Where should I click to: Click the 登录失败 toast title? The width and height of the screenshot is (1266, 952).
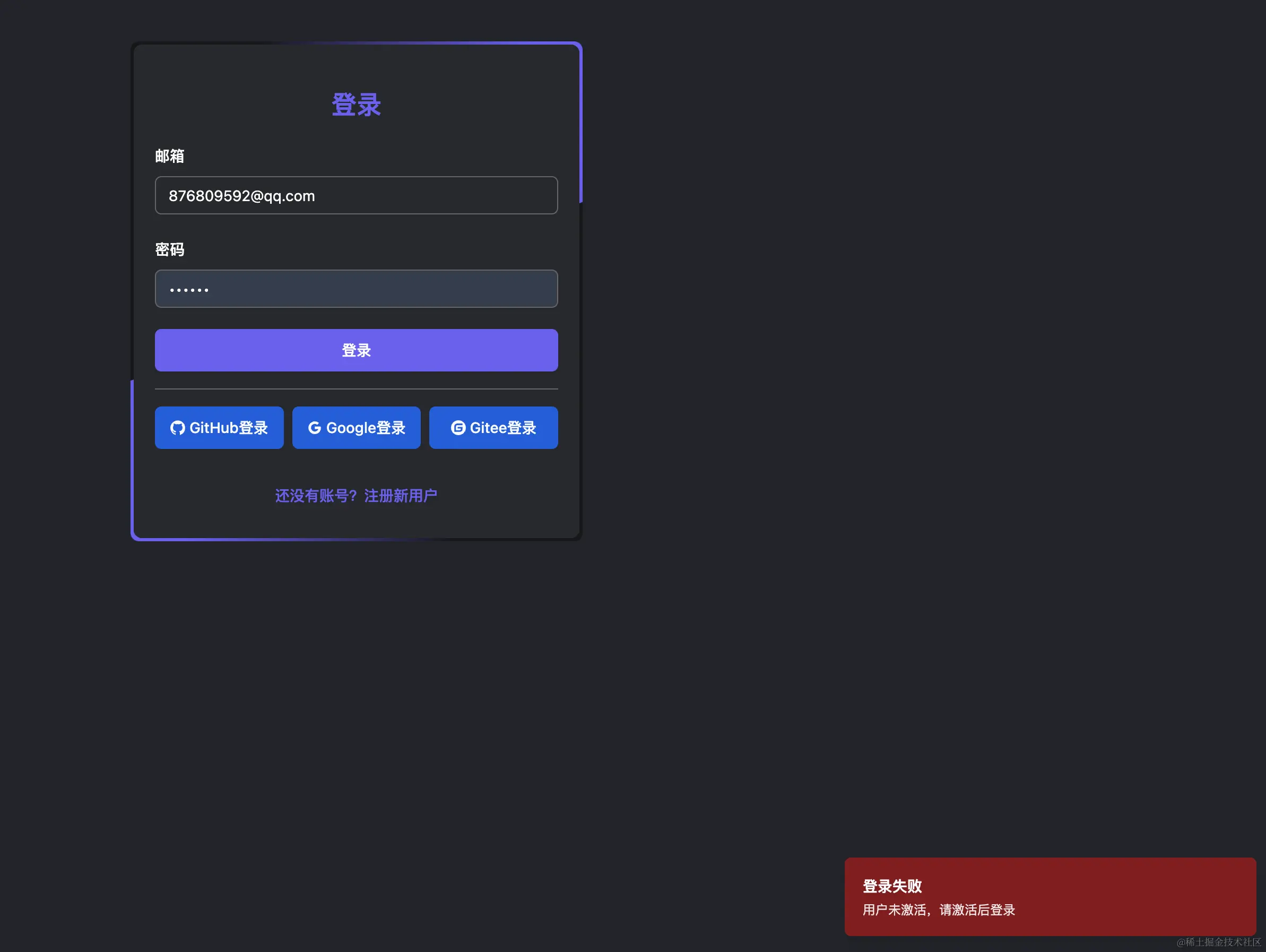coord(892,886)
